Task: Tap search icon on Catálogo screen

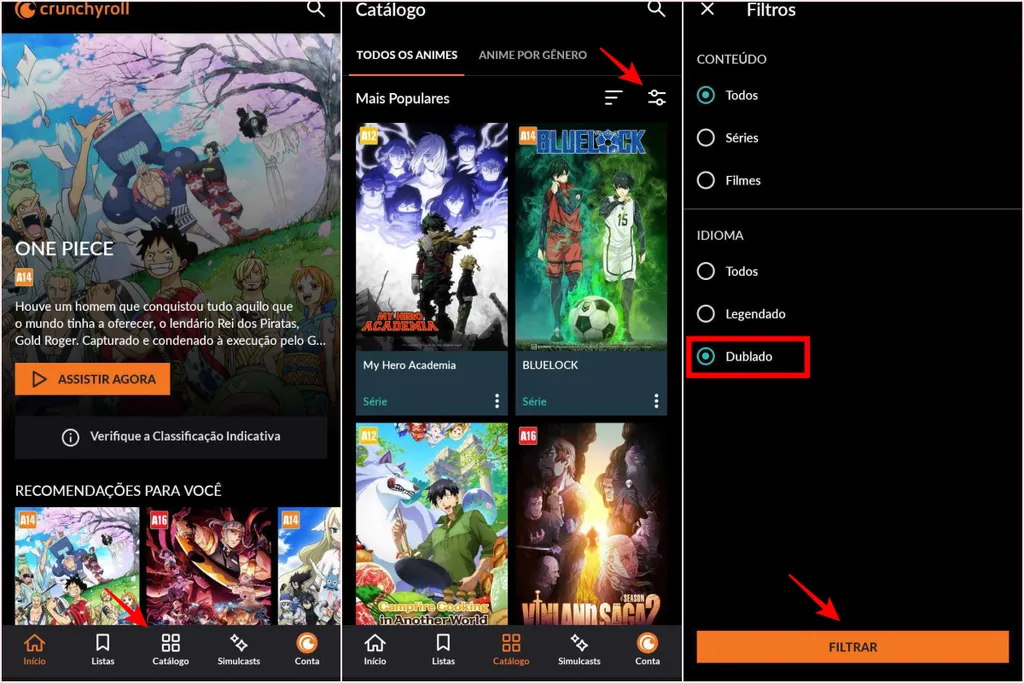Action: point(656,9)
